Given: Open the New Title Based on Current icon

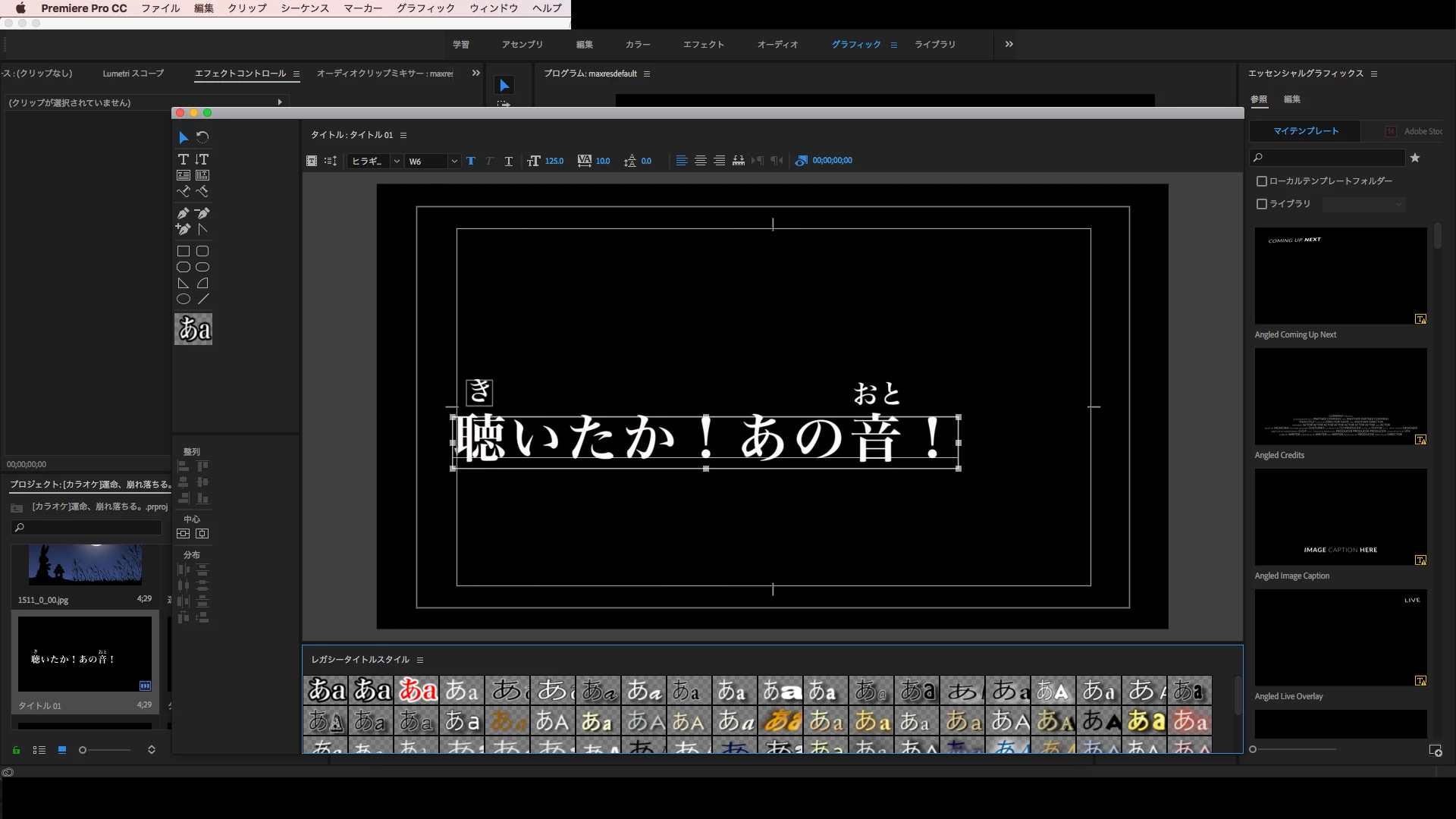Looking at the screenshot, I should (x=312, y=161).
